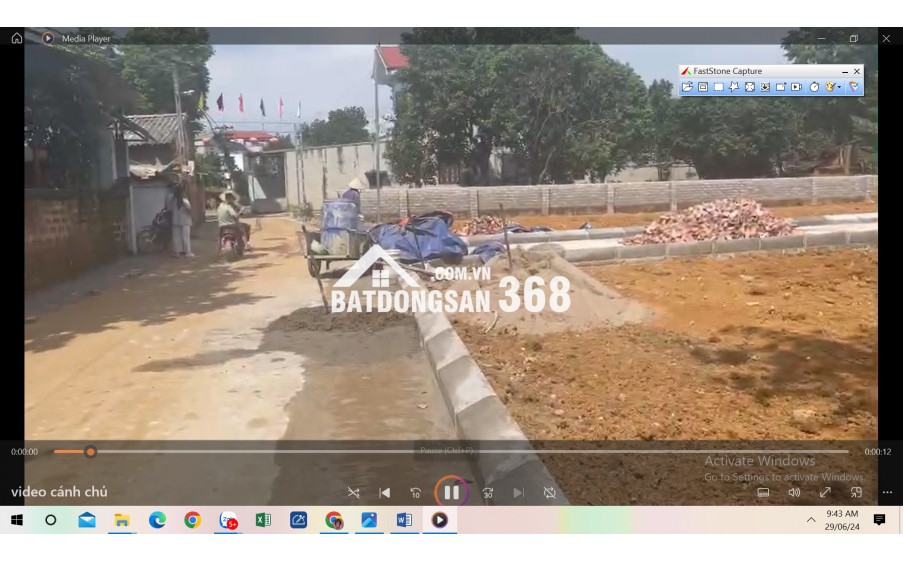Open the Windows notification center
This screenshot has width=903, height=563.
pyautogui.click(x=879, y=520)
